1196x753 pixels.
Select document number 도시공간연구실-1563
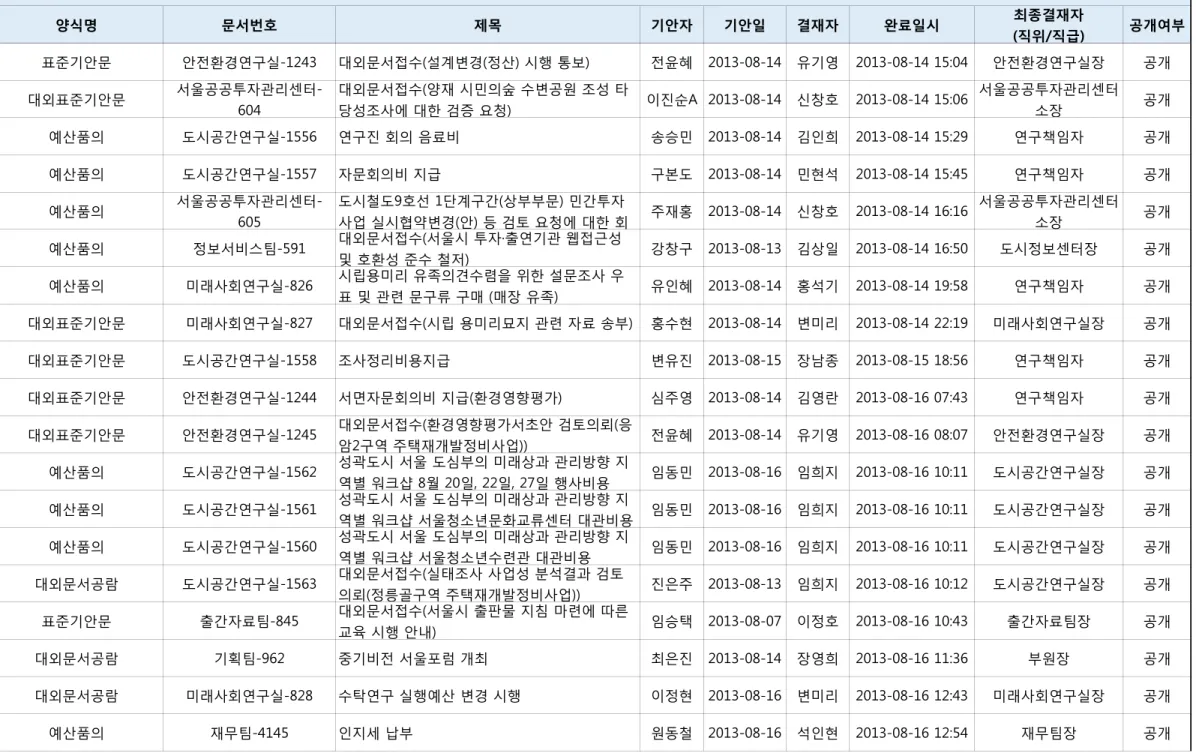pyautogui.click(x=249, y=584)
